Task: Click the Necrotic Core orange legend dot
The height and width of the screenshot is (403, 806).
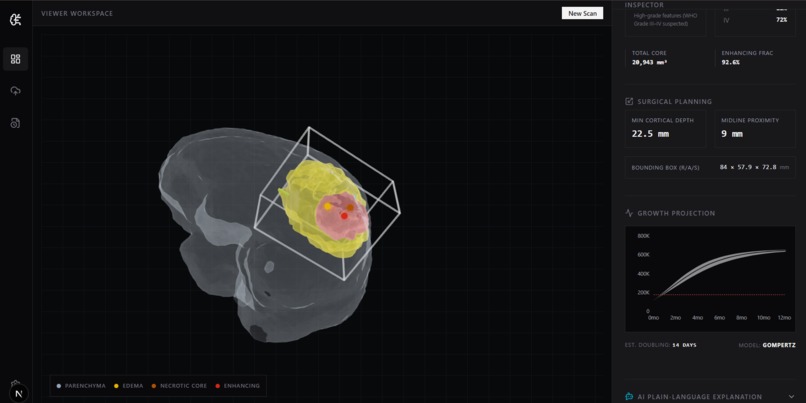Action: (x=154, y=386)
